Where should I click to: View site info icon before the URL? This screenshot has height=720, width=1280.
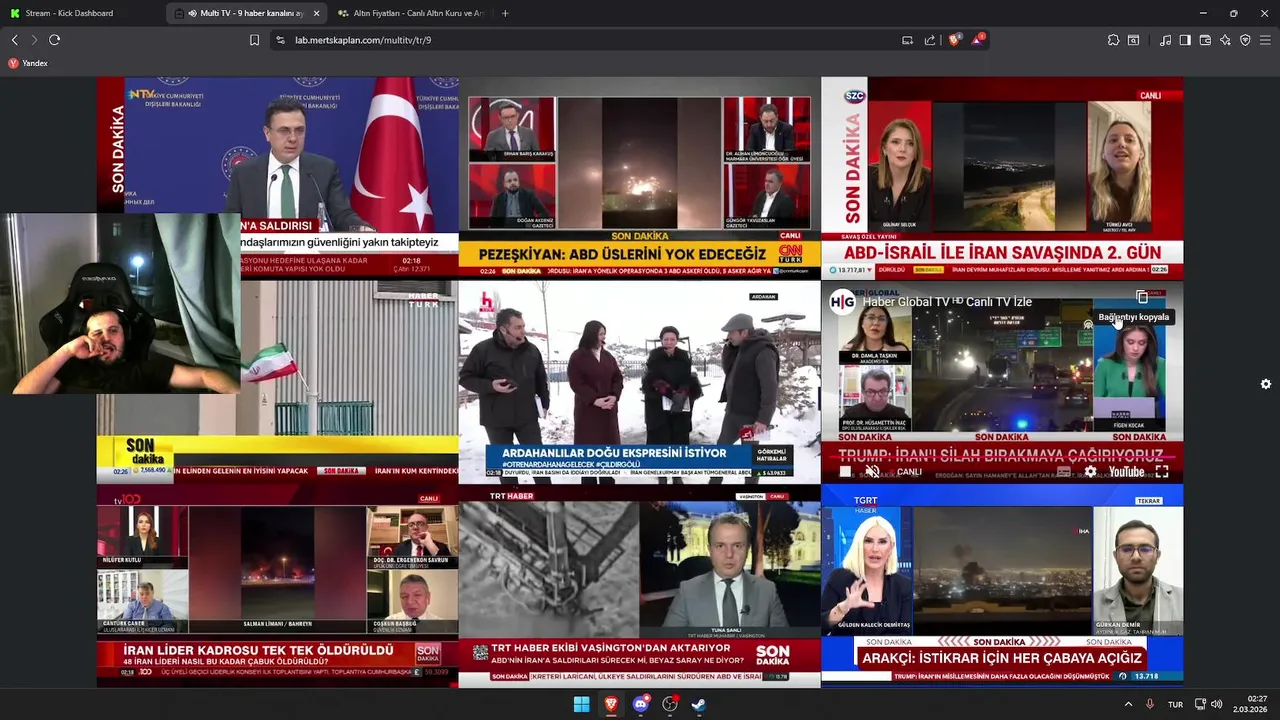tap(280, 40)
